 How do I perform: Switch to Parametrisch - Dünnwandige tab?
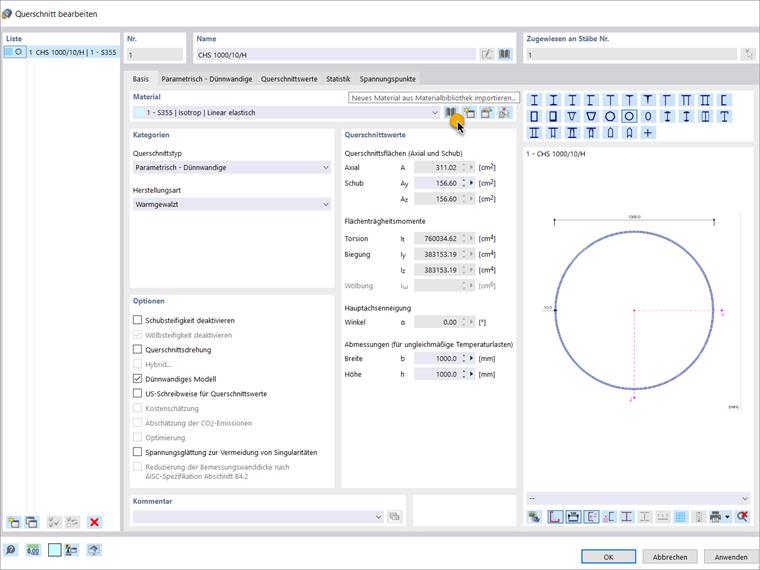click(x=207, y=79)
